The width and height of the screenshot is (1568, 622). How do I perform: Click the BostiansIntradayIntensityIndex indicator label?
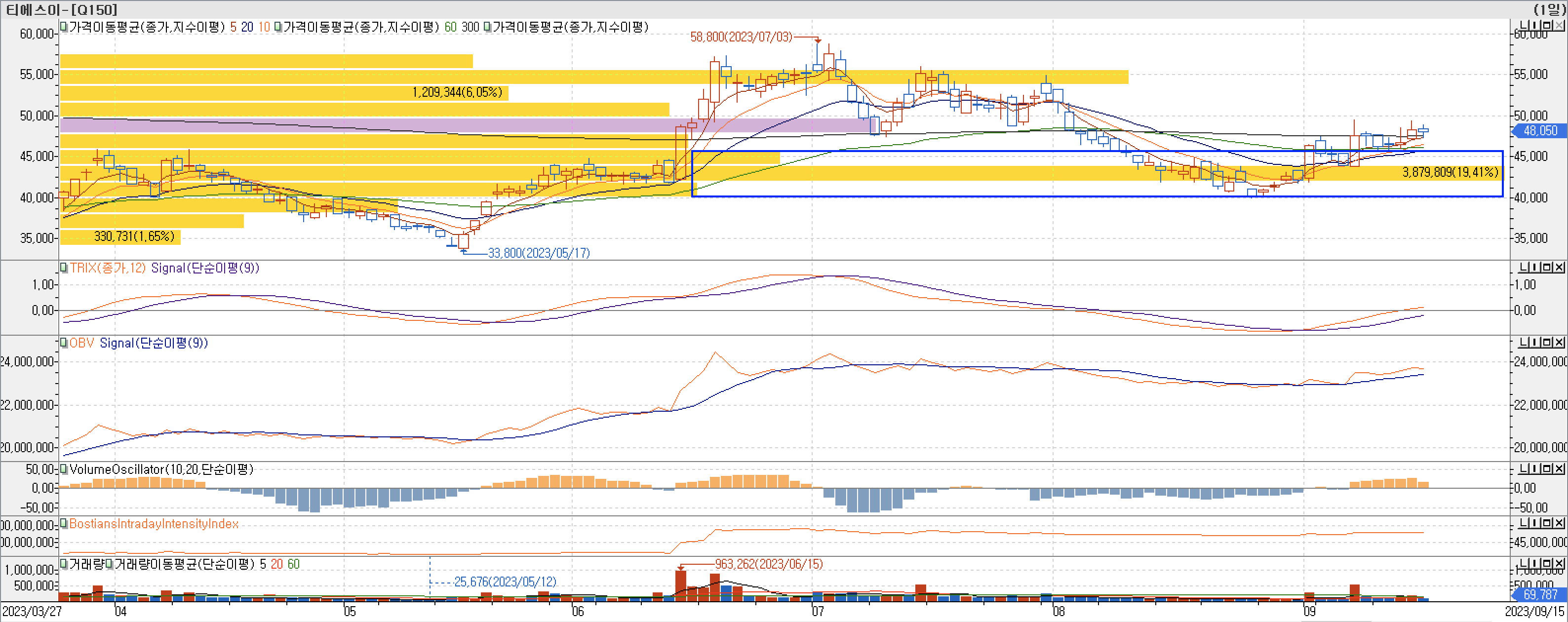[x=154, y=524]
